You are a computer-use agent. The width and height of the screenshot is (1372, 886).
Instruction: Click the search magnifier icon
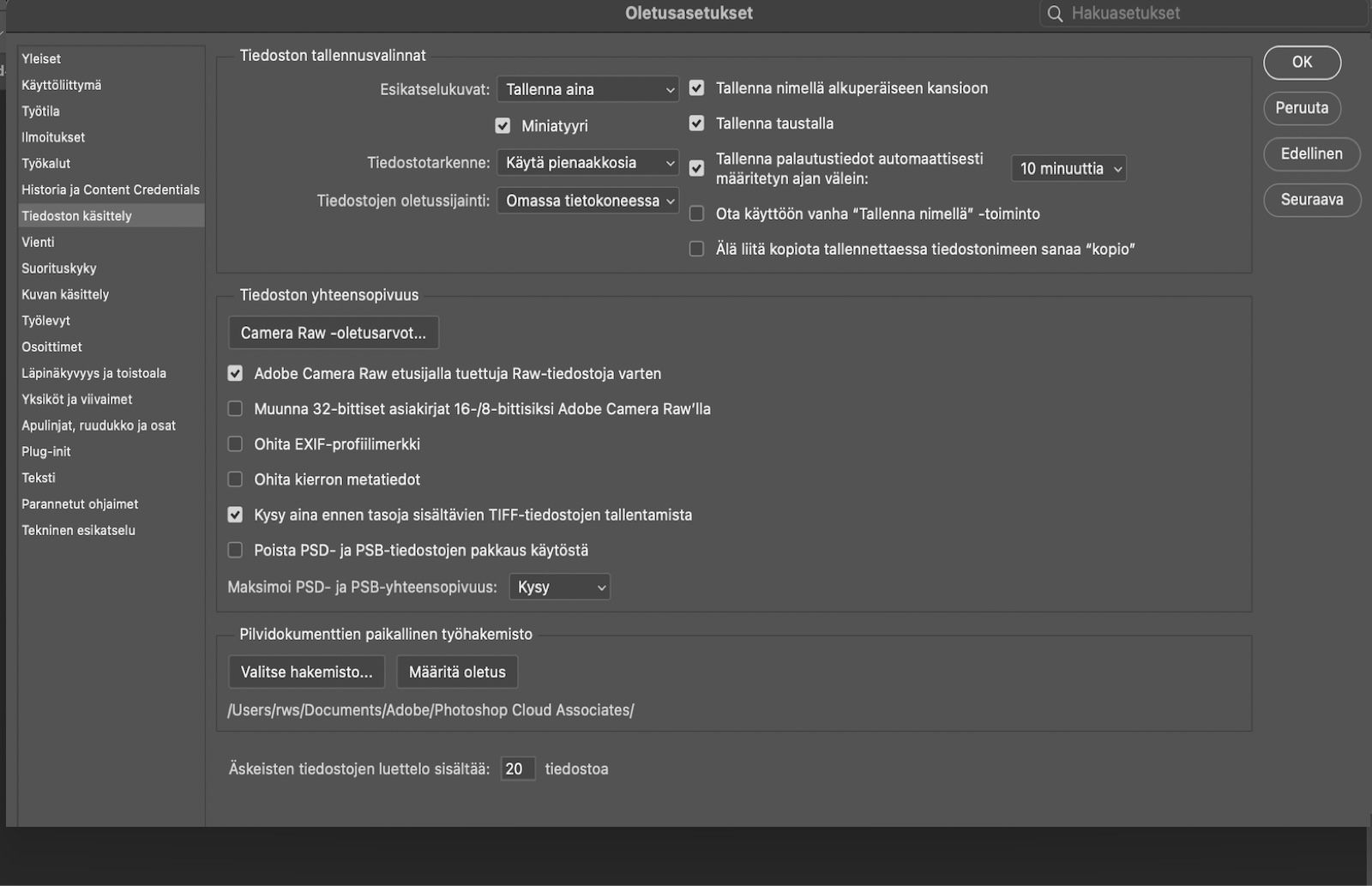(x=1056, y=13)
